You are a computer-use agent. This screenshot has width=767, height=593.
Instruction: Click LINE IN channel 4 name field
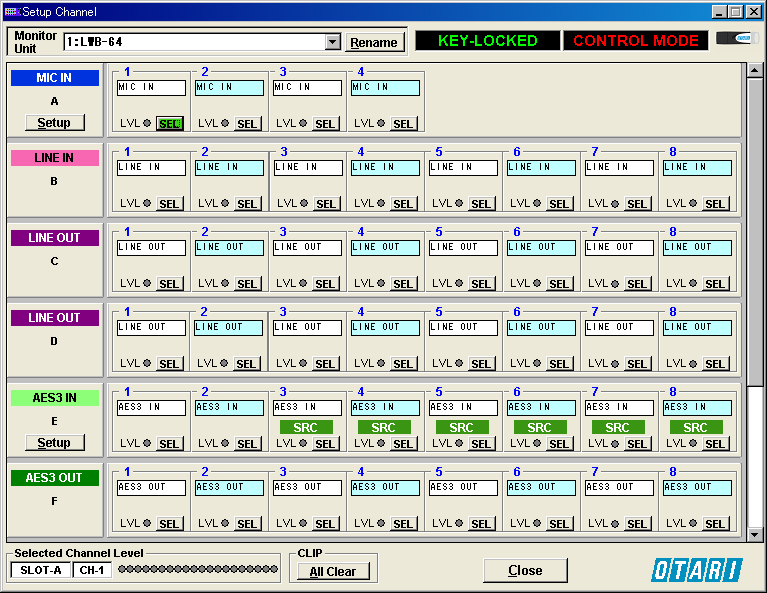point(385,168)
